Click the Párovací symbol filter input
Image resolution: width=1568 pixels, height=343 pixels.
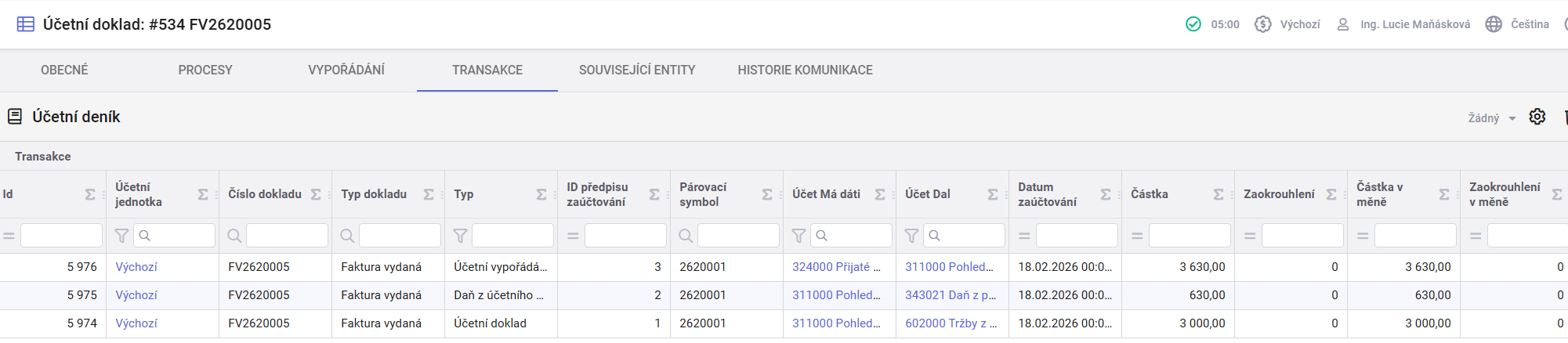tap(738, 236)
